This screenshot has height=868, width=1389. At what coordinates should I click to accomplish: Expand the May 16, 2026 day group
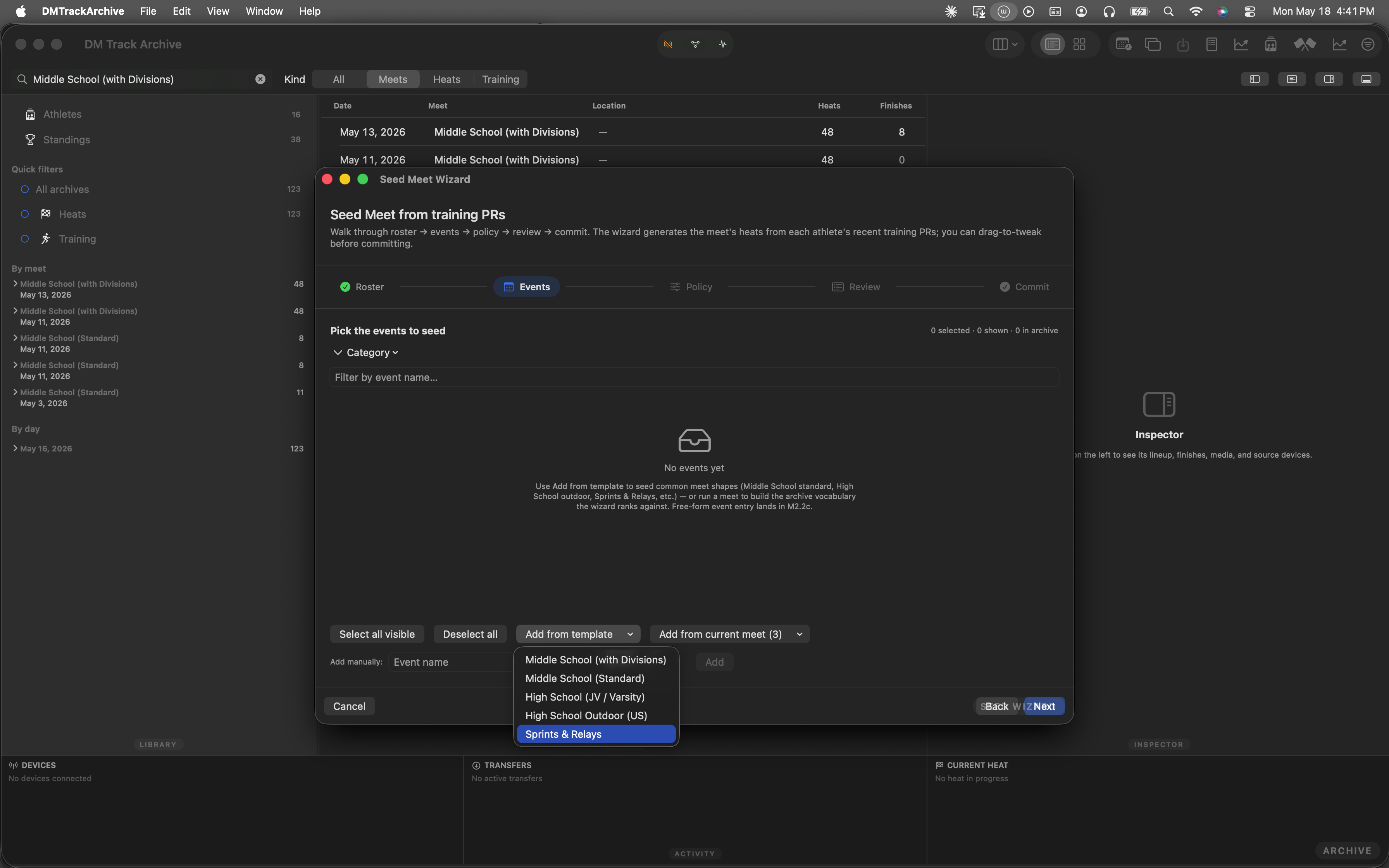point(15,448)
